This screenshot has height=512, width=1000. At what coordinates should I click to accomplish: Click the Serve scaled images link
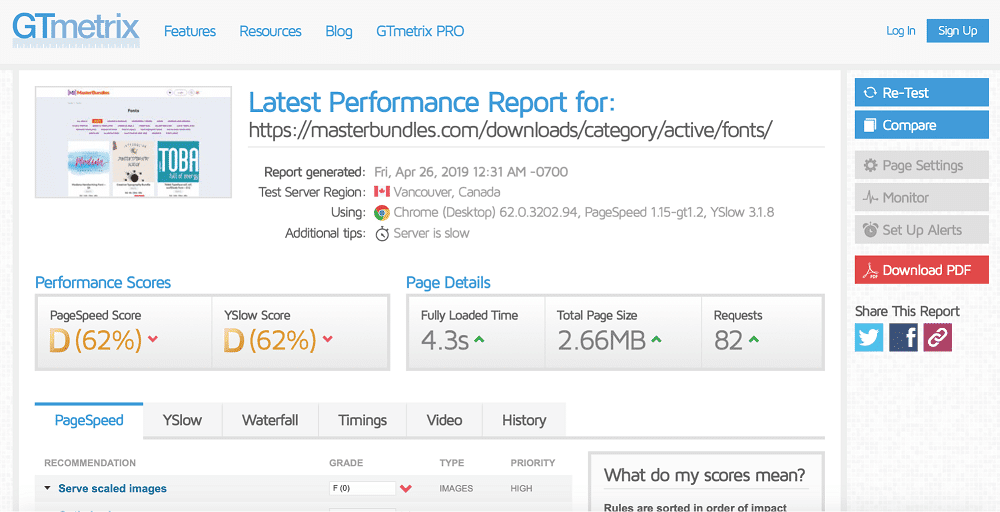[x=112, y=489]
